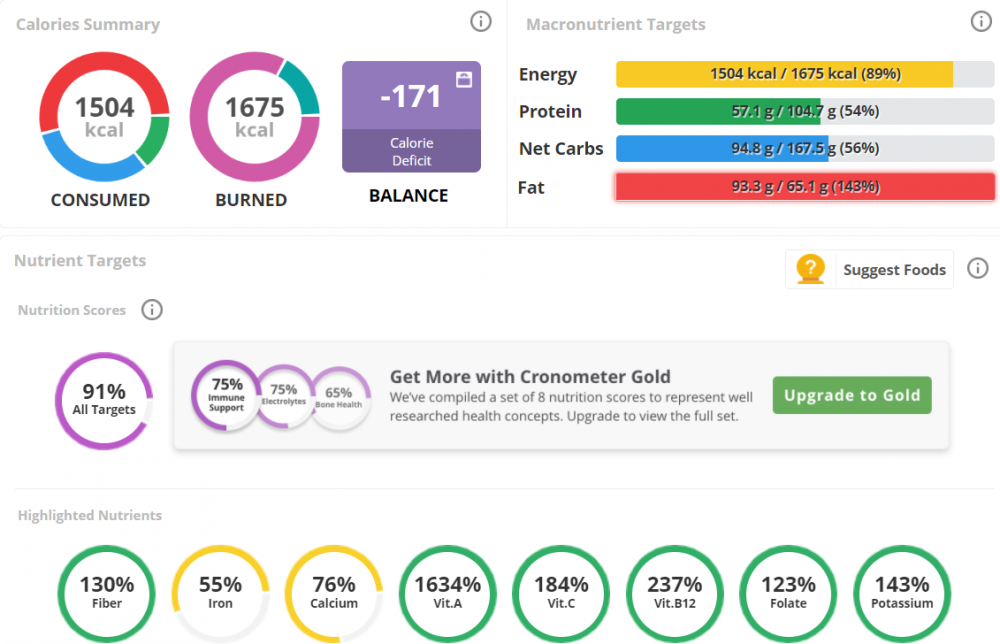Click the question mark Suggest Foods icon
The height and width of the screenshot is (644, 1000).
tap(810, 269)
